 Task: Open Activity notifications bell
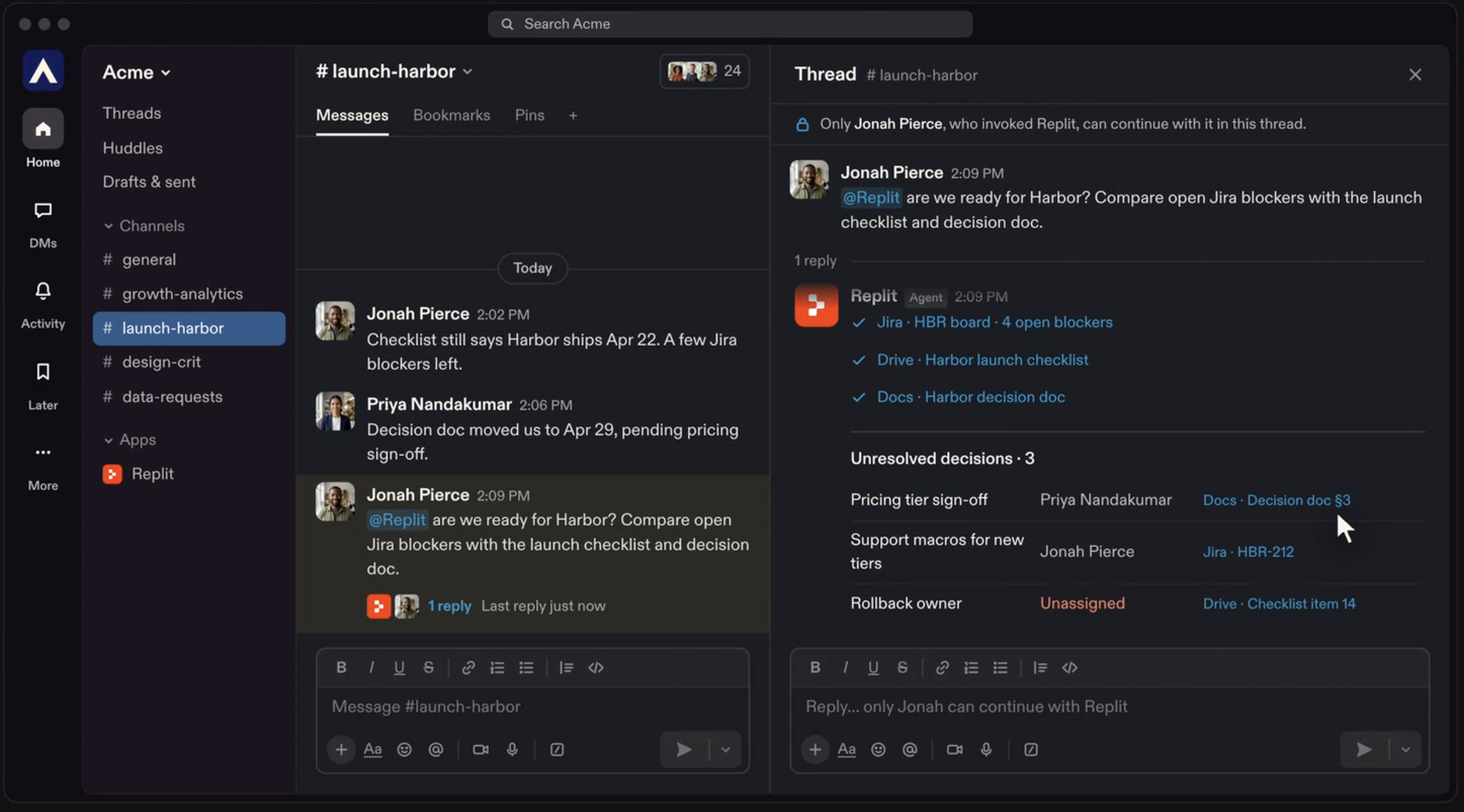click(x=43, y=291)
